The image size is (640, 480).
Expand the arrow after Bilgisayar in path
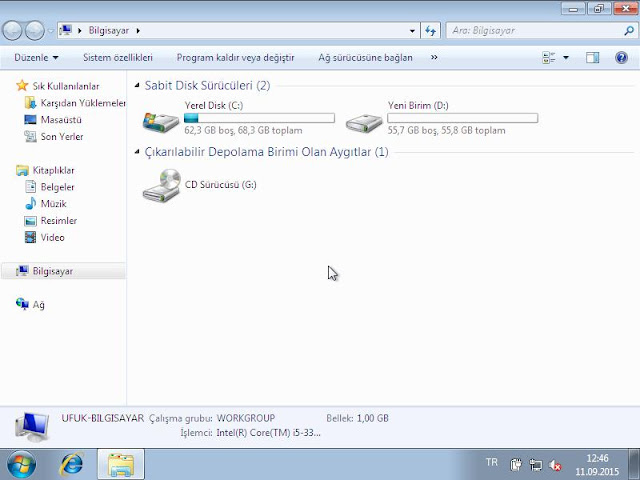[x=138, y=31]
